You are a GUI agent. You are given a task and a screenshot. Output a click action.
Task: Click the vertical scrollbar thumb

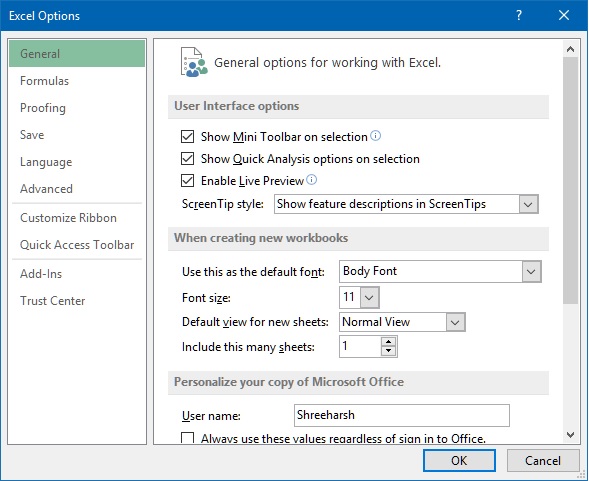[x=570, y=180]
